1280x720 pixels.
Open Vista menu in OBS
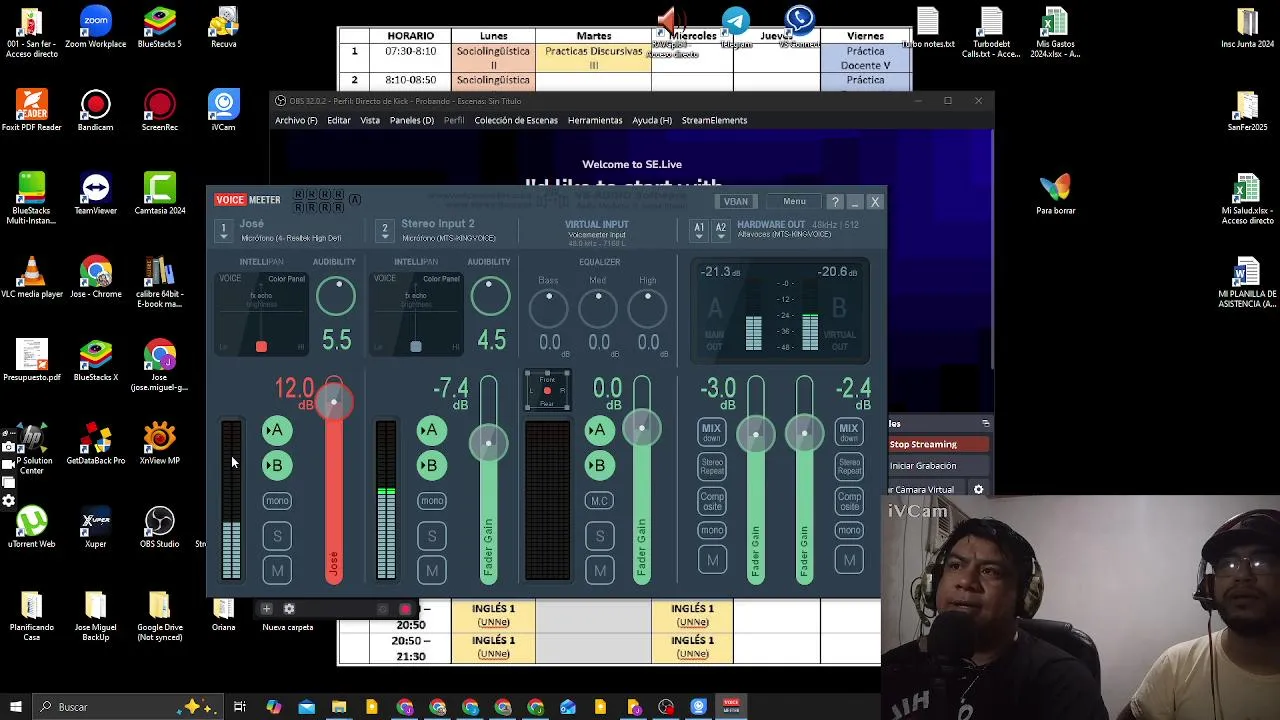point(370,120)
